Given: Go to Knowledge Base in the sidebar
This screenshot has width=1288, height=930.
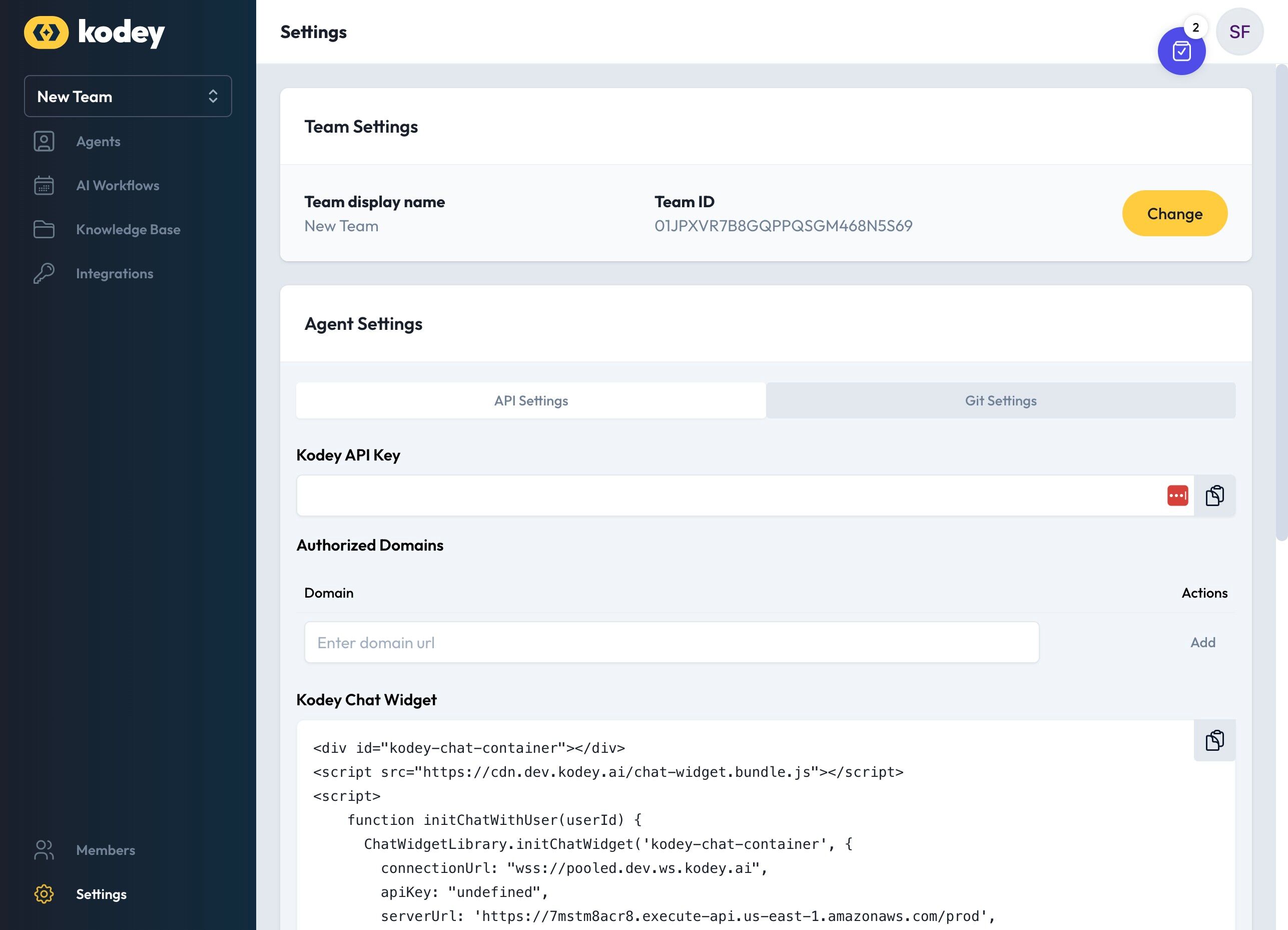Looking at the screenshot, I should pyautogui.click(x=128, y=230).
